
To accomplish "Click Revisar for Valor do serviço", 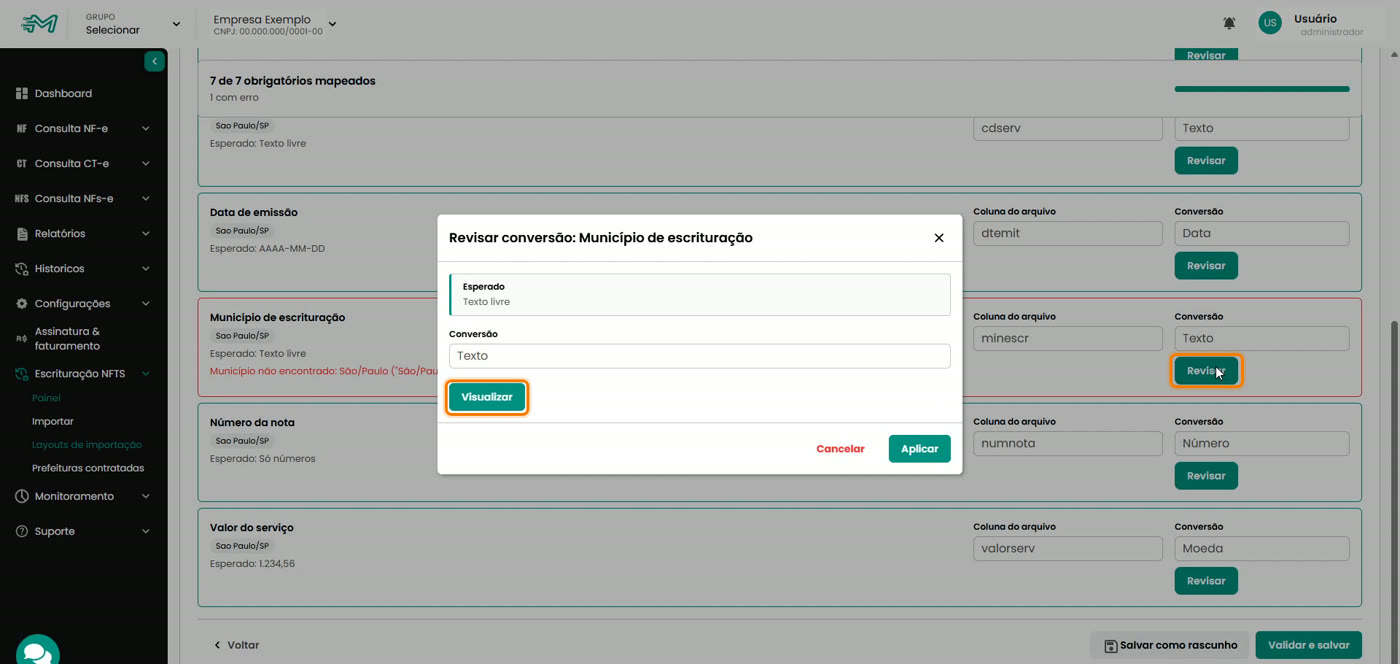I will [x=1206, y=581].
